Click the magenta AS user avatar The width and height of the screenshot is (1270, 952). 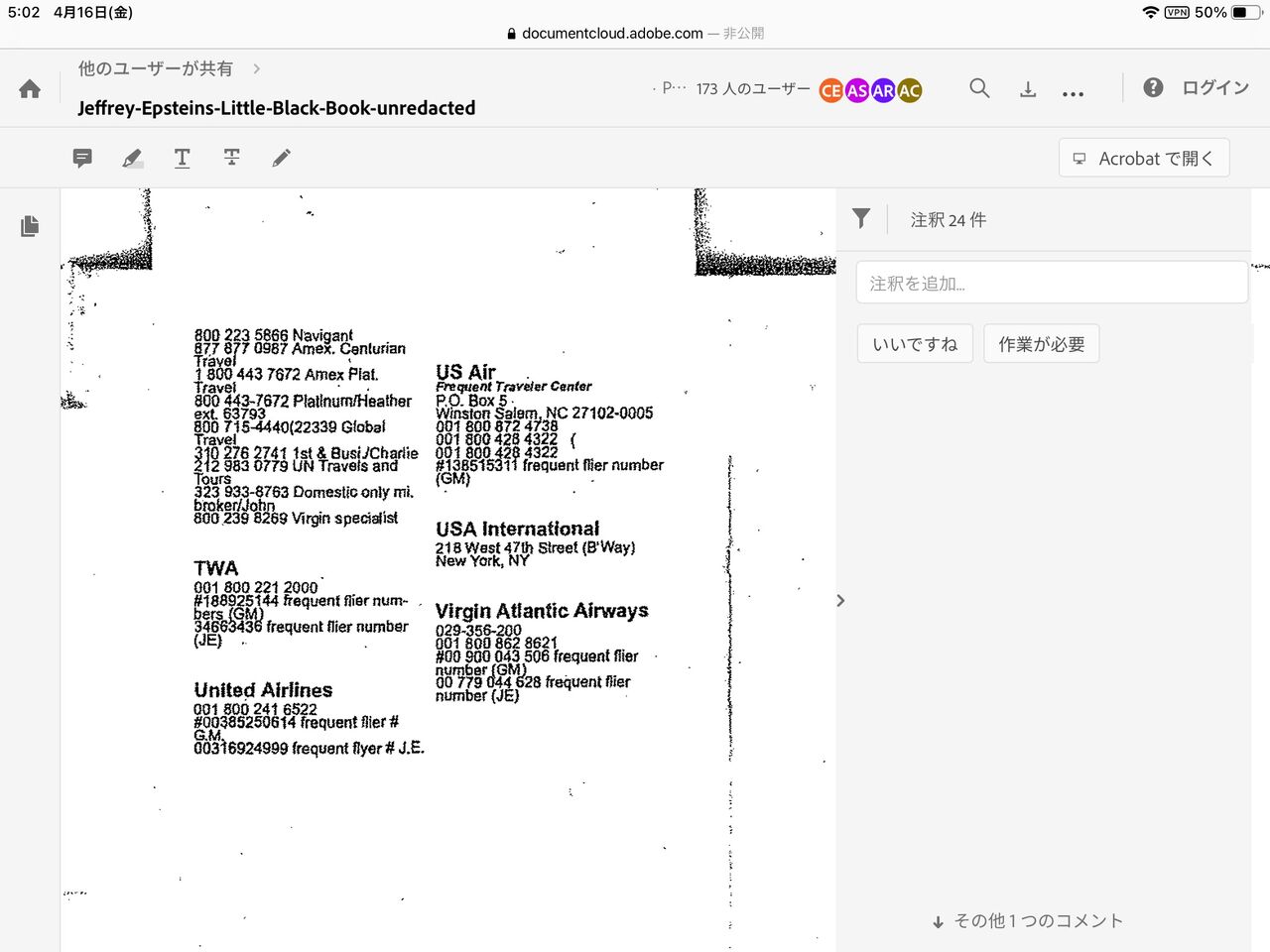pos(857,90)
